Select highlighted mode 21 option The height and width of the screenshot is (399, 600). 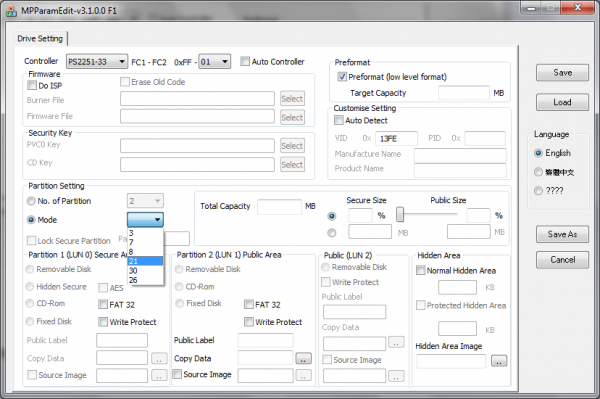click(x=145, y=261)
